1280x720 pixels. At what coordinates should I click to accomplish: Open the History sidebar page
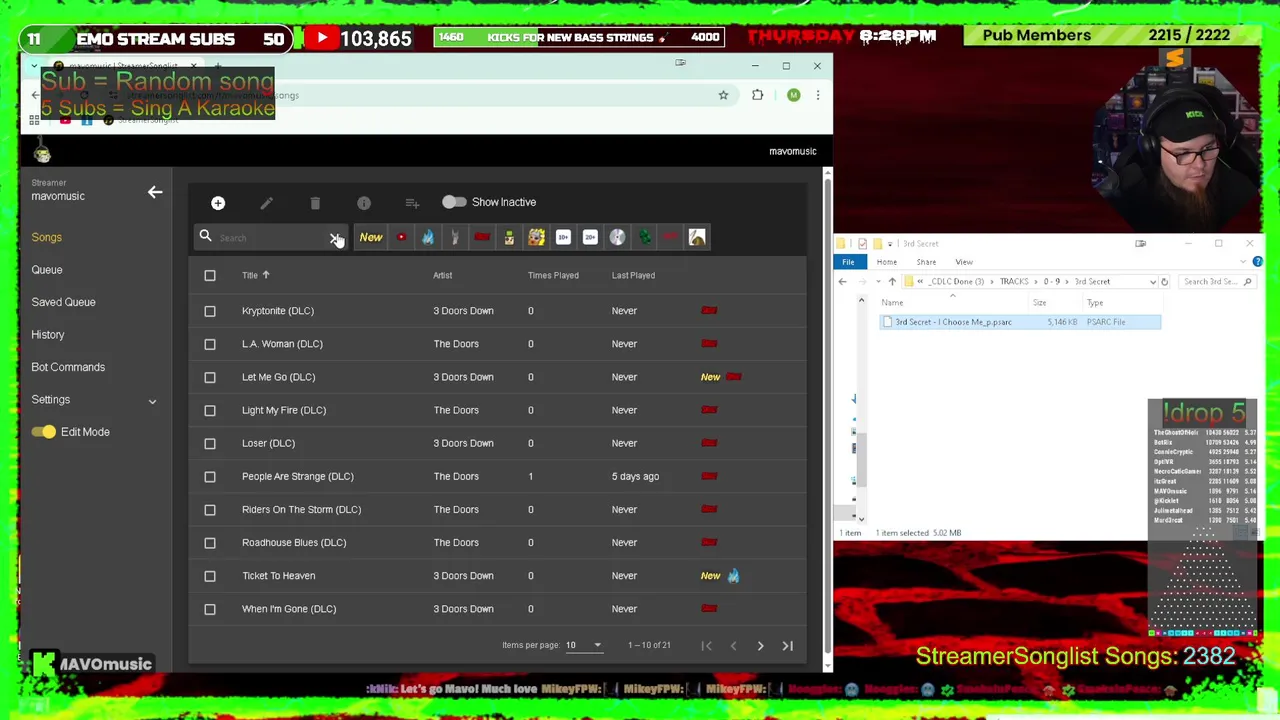click(47, 335)
